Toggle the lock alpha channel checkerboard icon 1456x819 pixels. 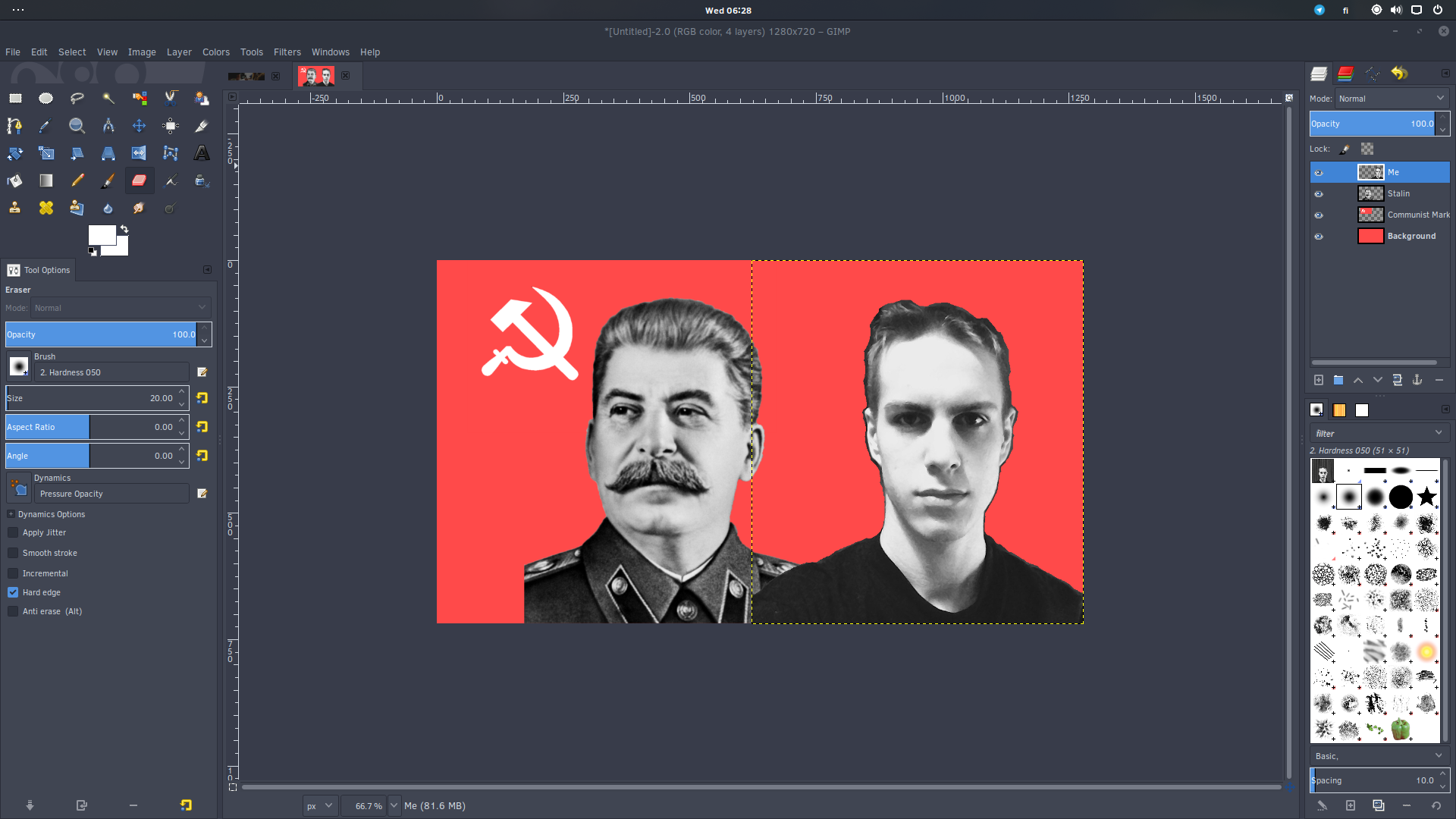[x=1367, y=149]
